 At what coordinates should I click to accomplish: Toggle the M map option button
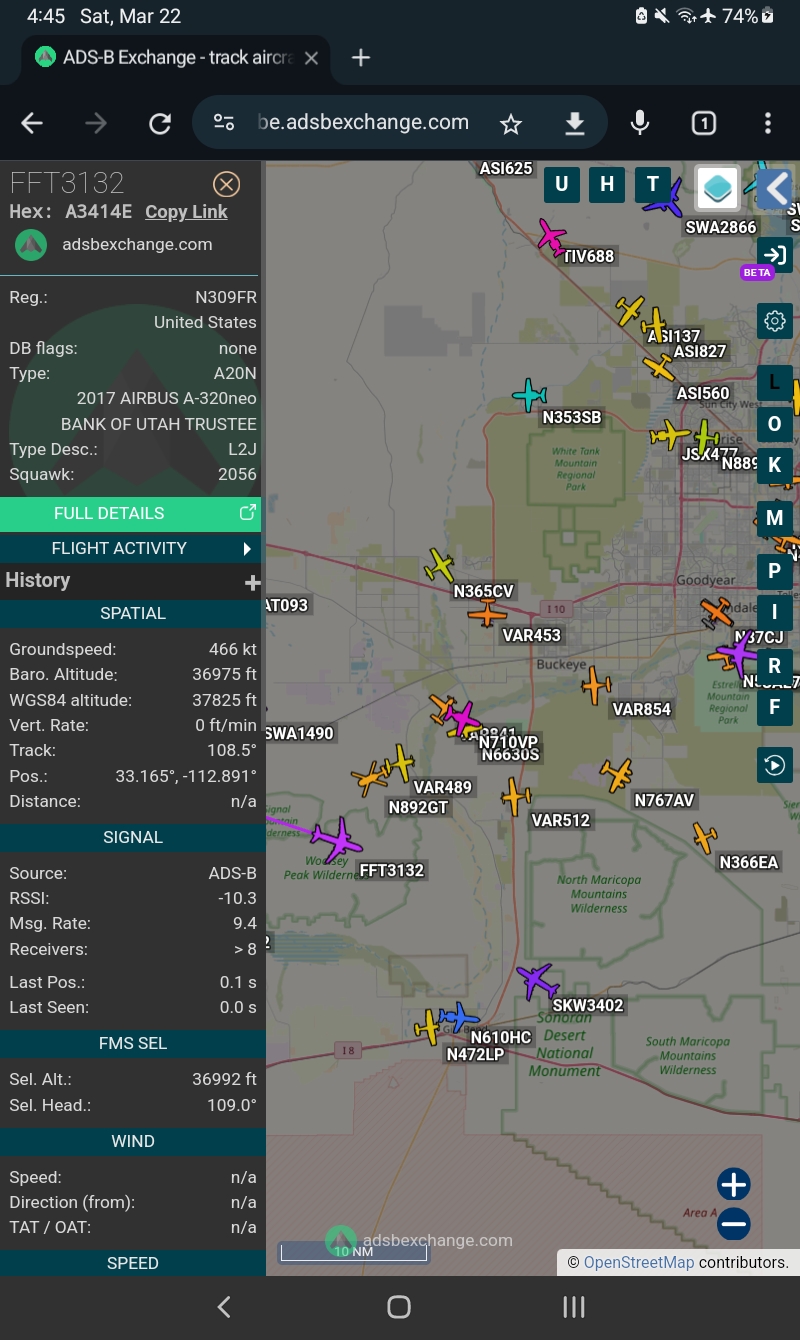click(x=775, y=518)
